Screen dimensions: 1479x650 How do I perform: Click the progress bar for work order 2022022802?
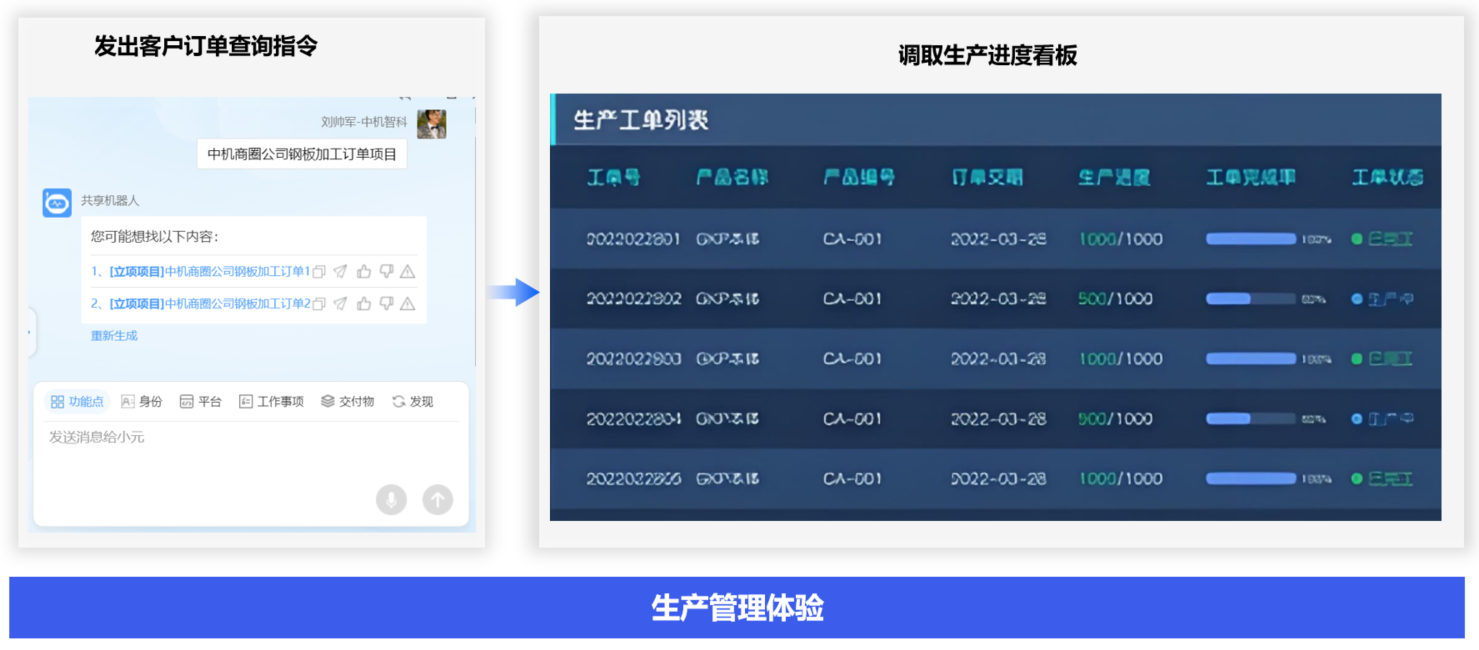click(x=1250, y=299)
